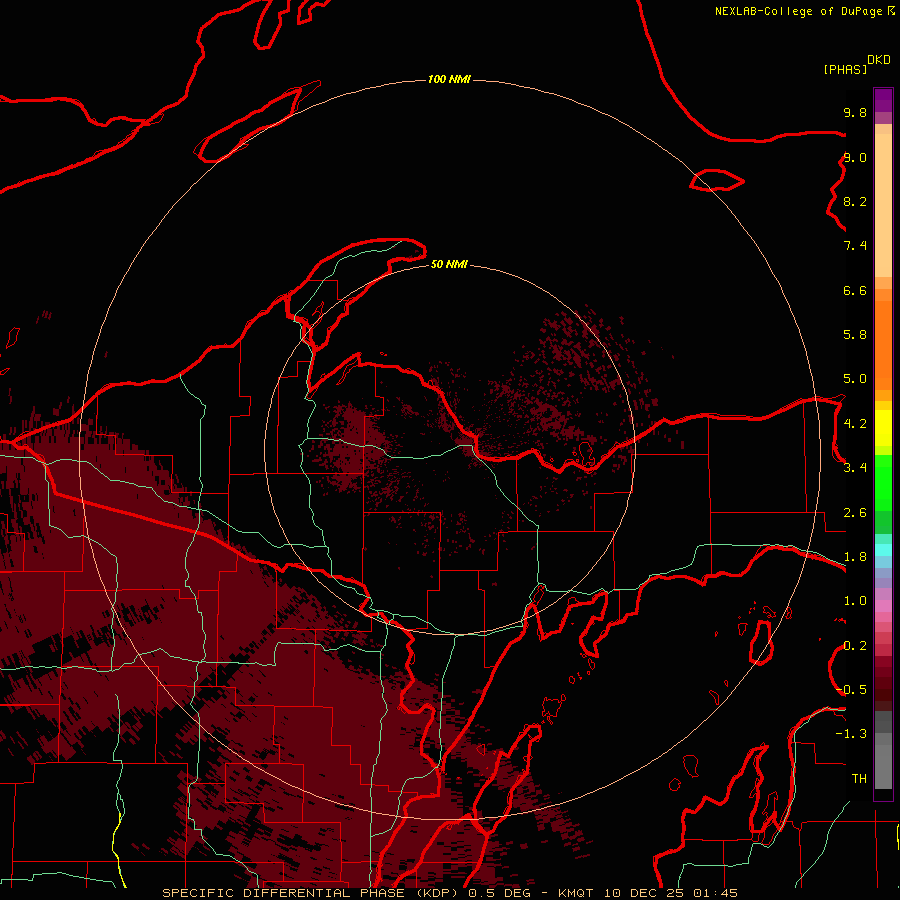Click the 7.4 value on color scale
The width and height of the screenshot is (900, 900).
click(x=855, y=246)
